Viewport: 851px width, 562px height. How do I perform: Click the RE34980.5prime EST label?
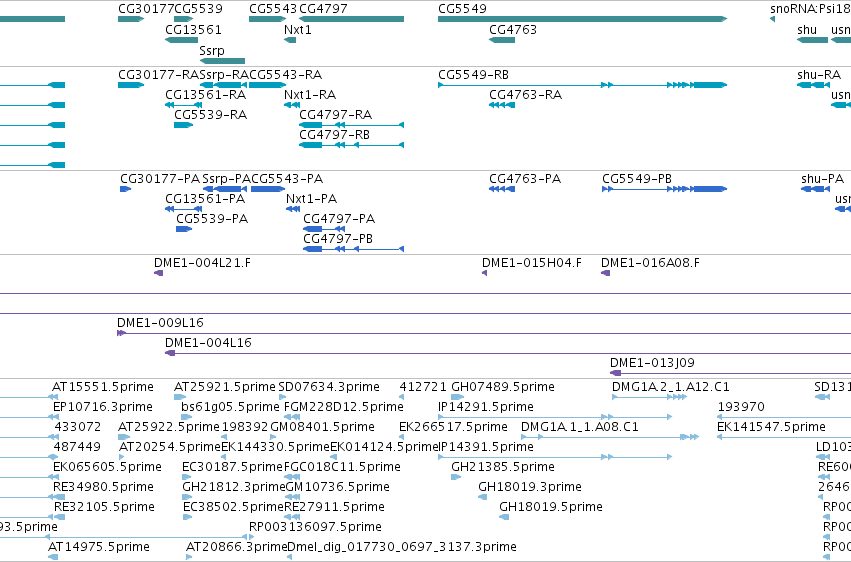click(x=104, y=487)
